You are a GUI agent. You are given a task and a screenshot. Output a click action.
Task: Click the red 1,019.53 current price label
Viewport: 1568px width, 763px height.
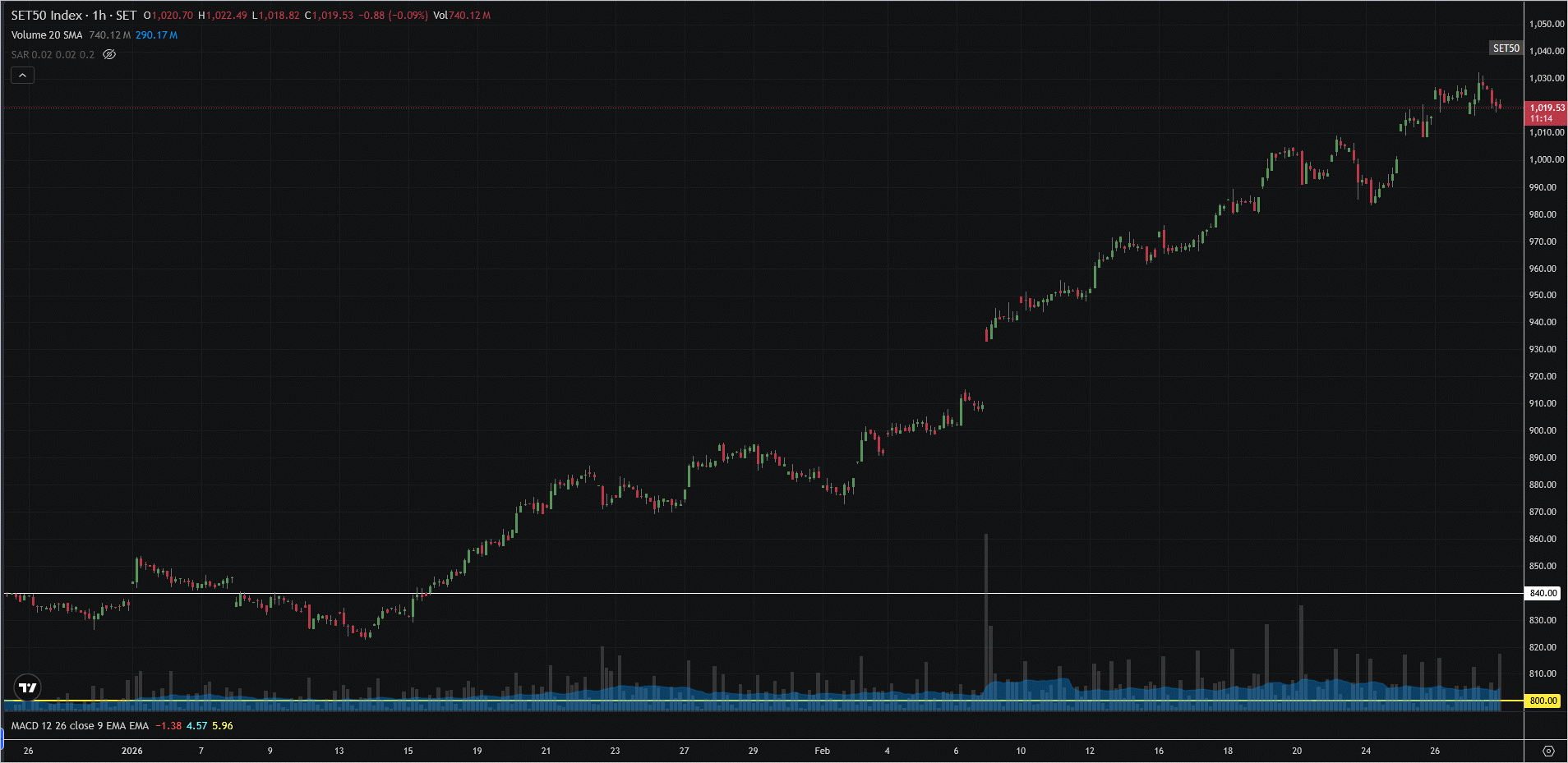point(1546,113)
